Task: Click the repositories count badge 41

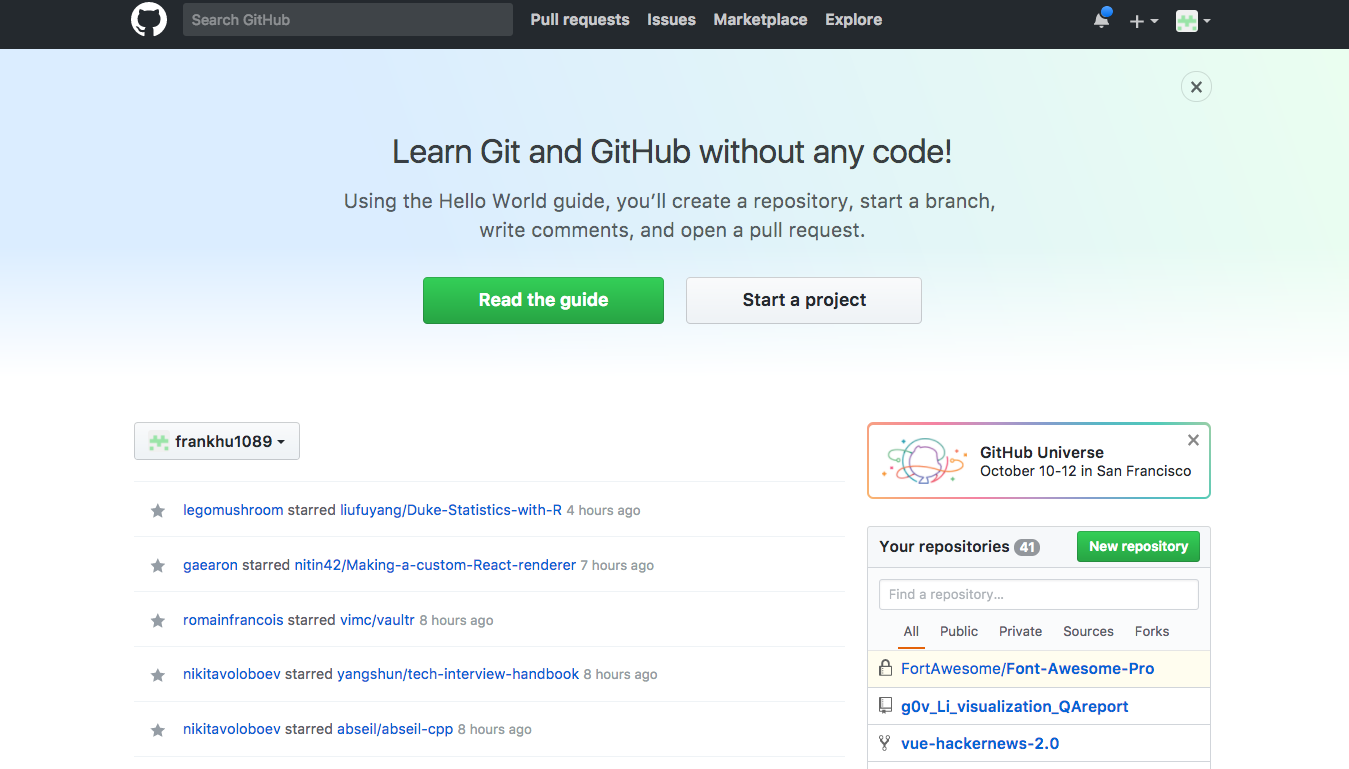Action: click(1027, 547)
